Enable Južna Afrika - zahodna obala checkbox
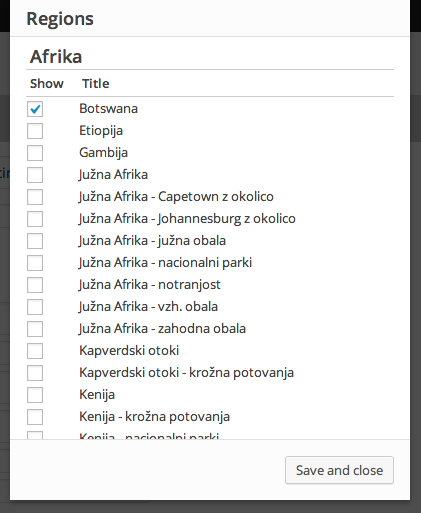This screenshot has height=513, width=421. [x=35, y=329]
